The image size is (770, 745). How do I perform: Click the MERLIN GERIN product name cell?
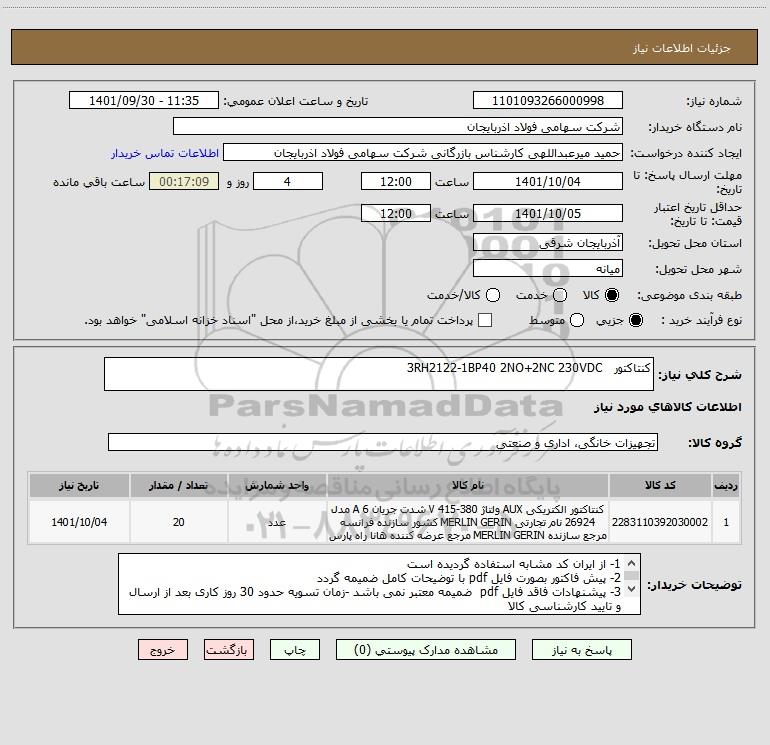[x=468, y=522]
